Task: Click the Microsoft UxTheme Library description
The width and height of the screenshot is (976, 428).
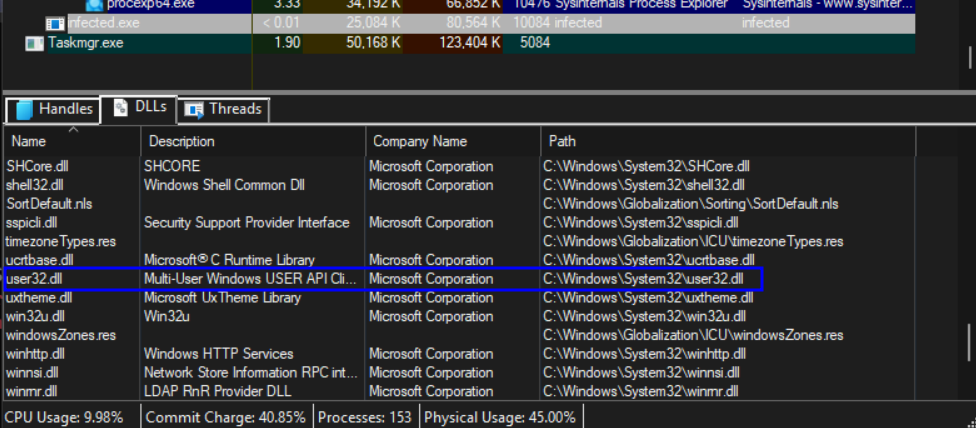Action: click(x=222, y=298)
